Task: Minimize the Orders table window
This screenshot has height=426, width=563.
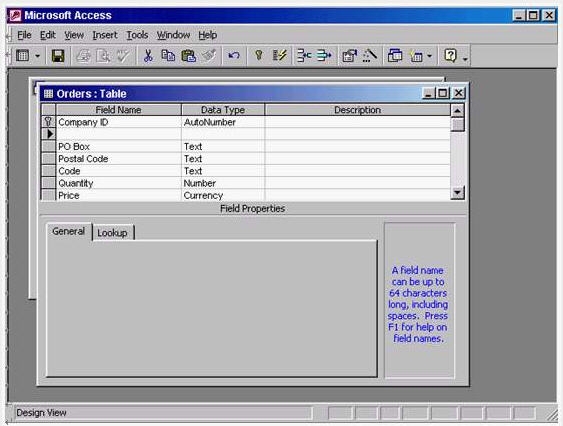Action: click(x=428, y=93)
